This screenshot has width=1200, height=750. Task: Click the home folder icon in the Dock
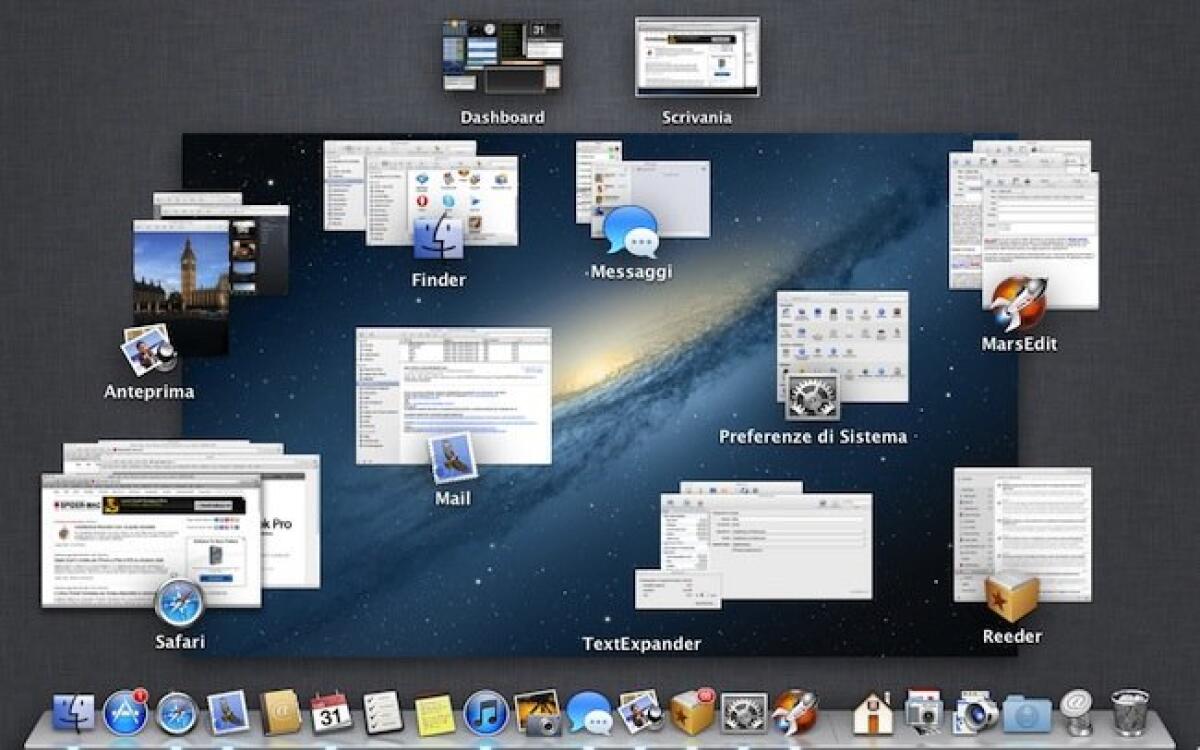coord(873,715)
